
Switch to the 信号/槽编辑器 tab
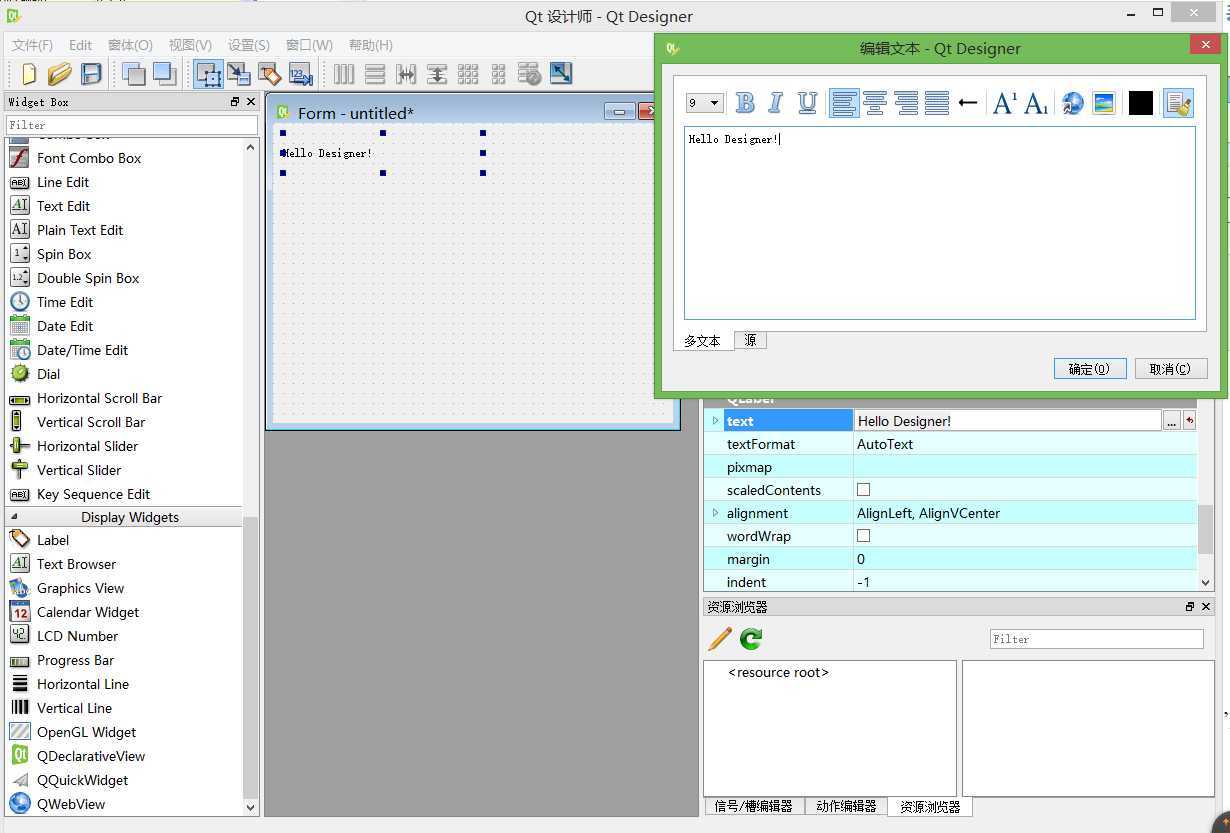pos(754,806)
